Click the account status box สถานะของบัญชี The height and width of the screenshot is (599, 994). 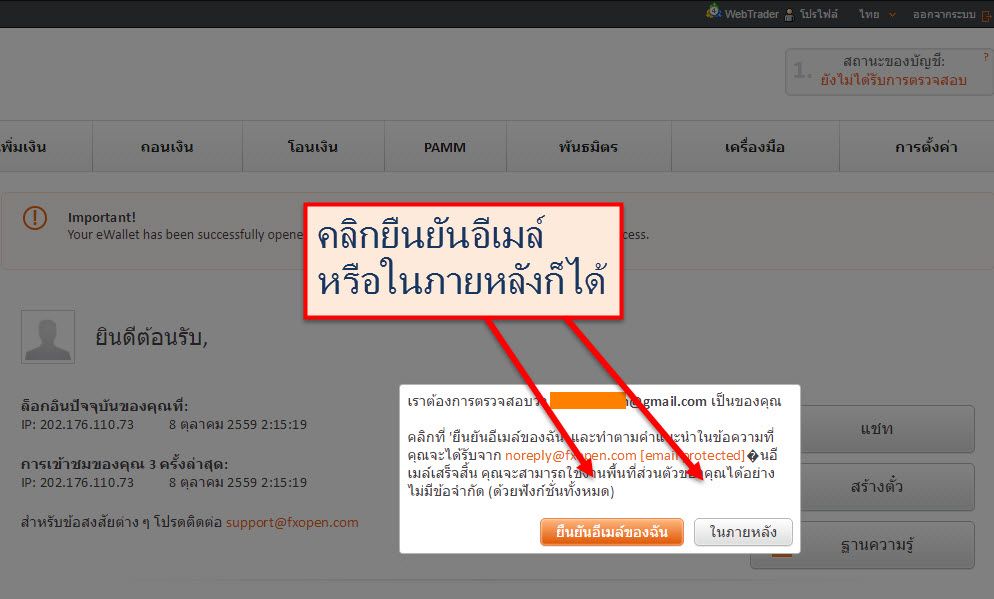tap(889, 72)
